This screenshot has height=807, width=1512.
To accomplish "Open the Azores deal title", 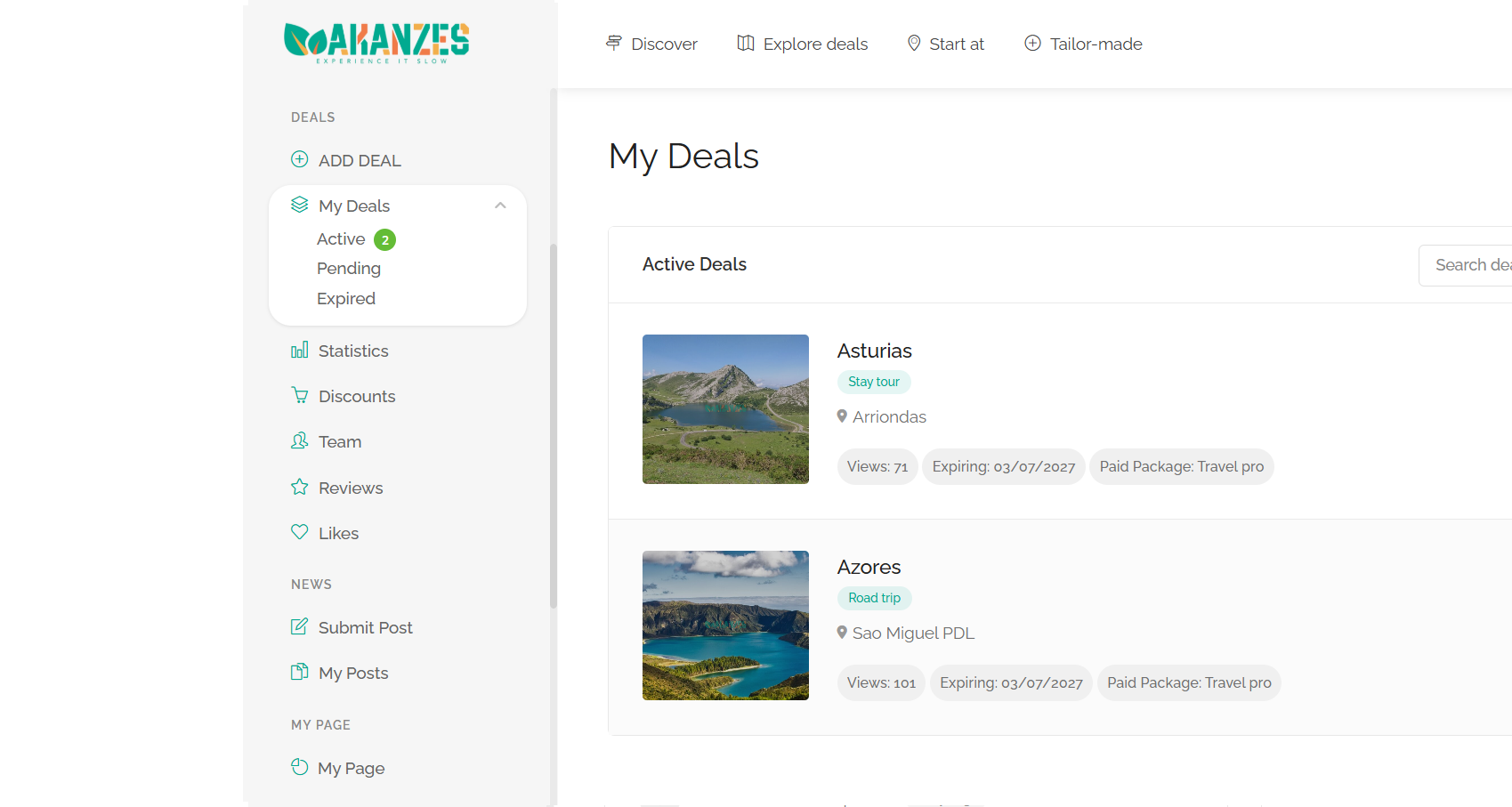I will click(x=869, y=567).
